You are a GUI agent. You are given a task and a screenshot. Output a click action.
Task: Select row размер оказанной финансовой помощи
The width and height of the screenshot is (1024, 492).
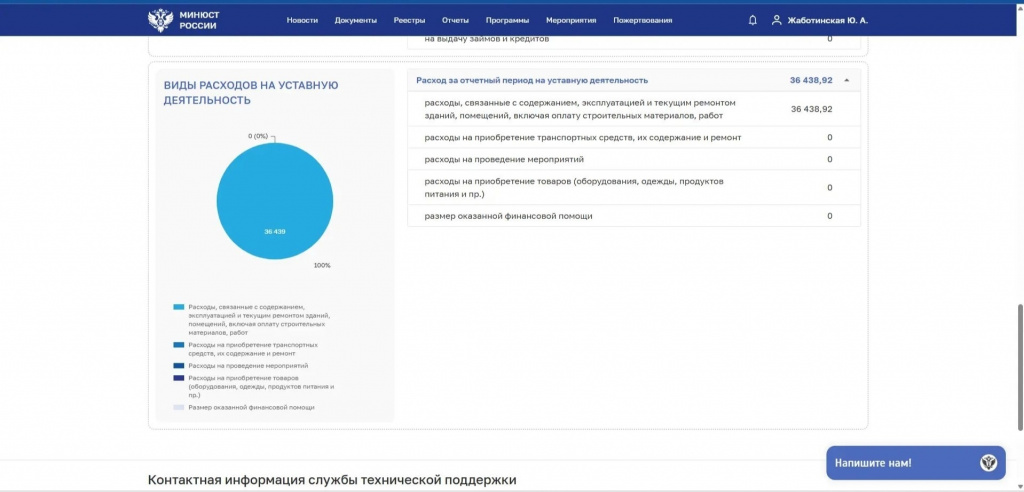click(633, 216)
